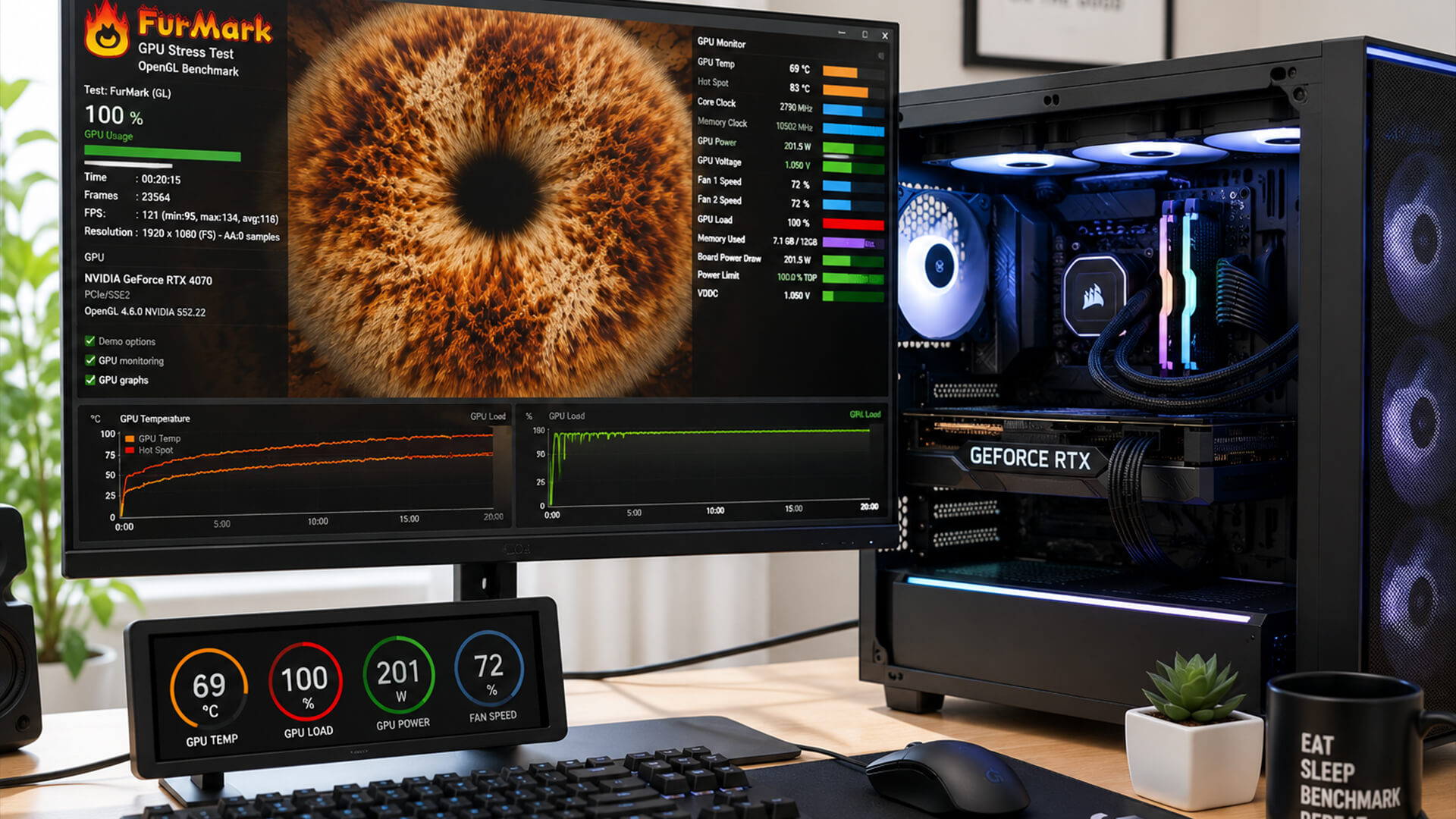
Task: Click the Frames count '23564'
Action: pyautogui.click(x=155, y=197)
